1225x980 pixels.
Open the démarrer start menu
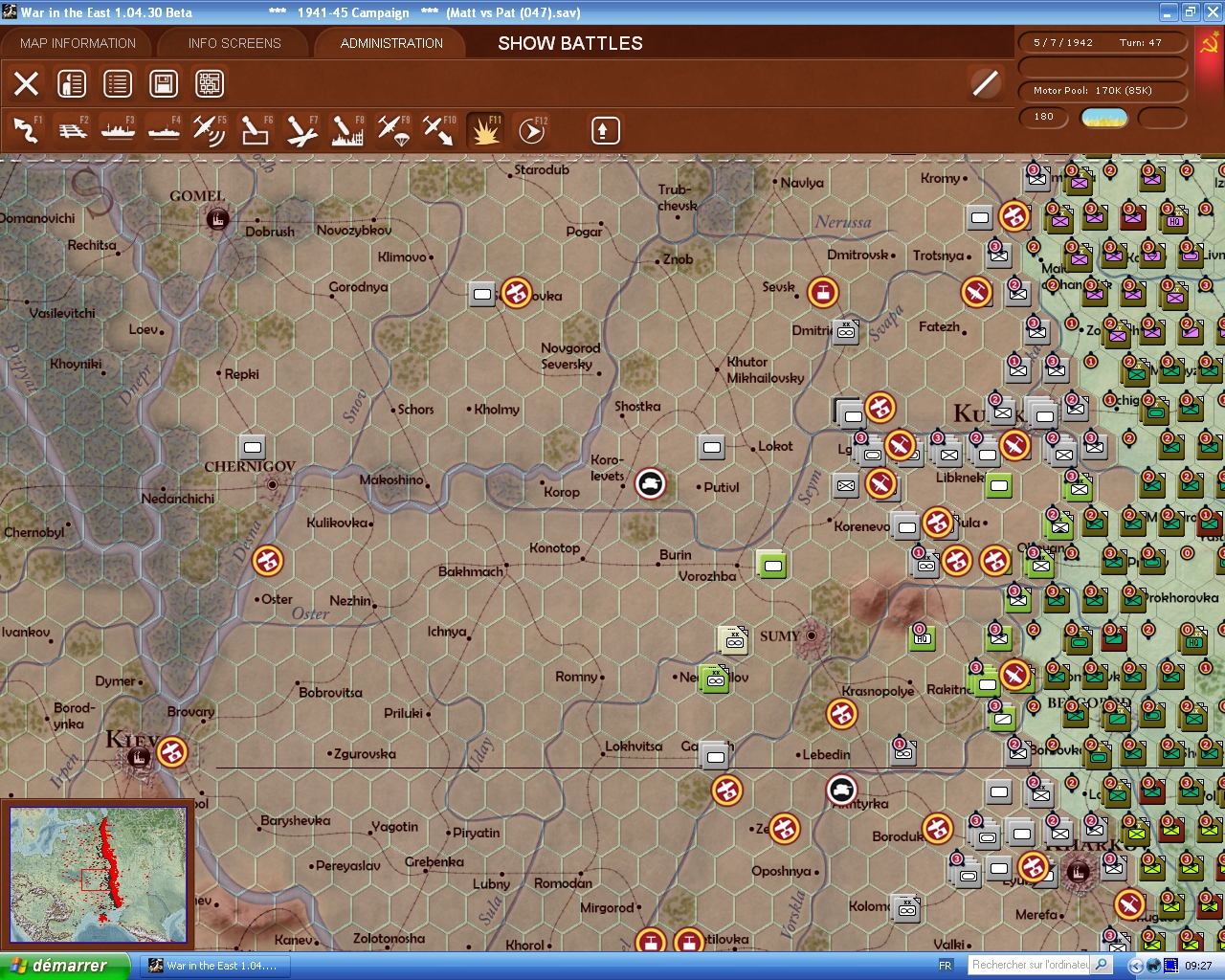coord(65,966)
